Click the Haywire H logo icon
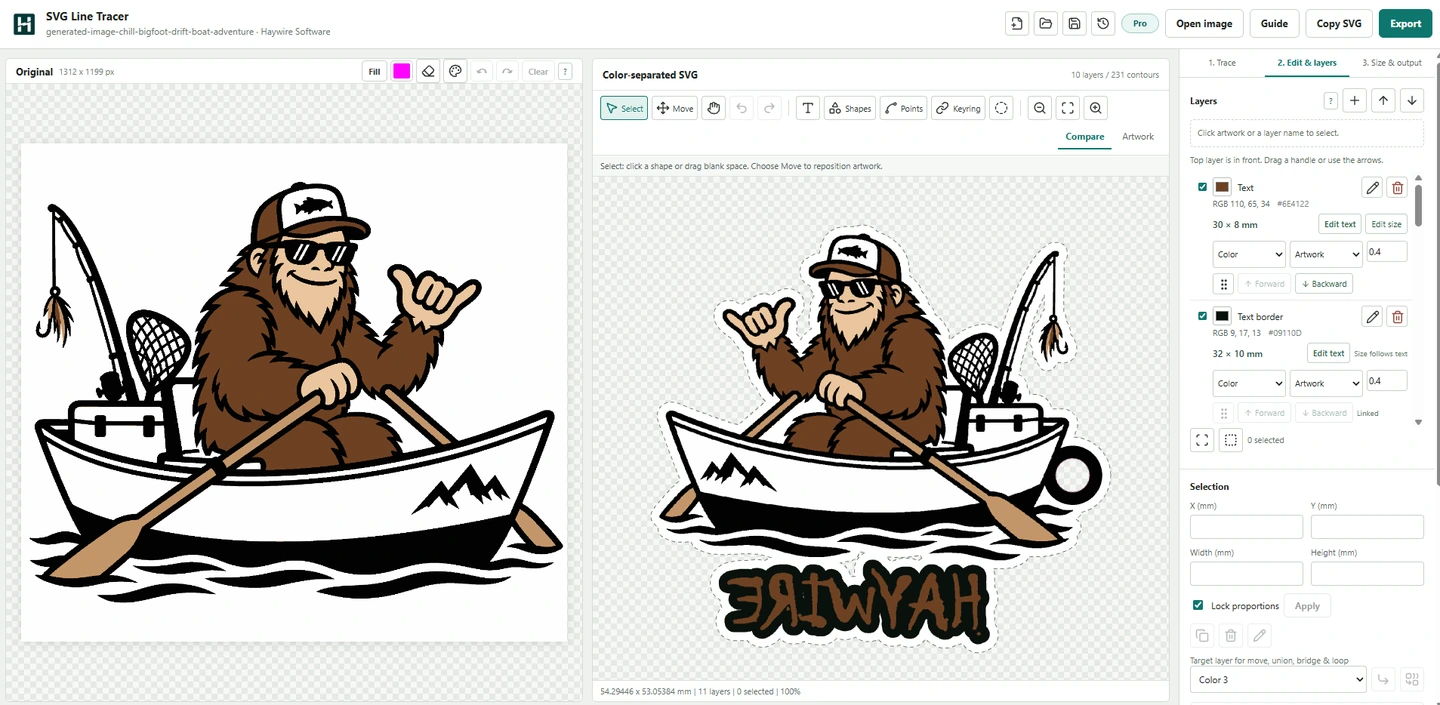 tap(24, 25)
